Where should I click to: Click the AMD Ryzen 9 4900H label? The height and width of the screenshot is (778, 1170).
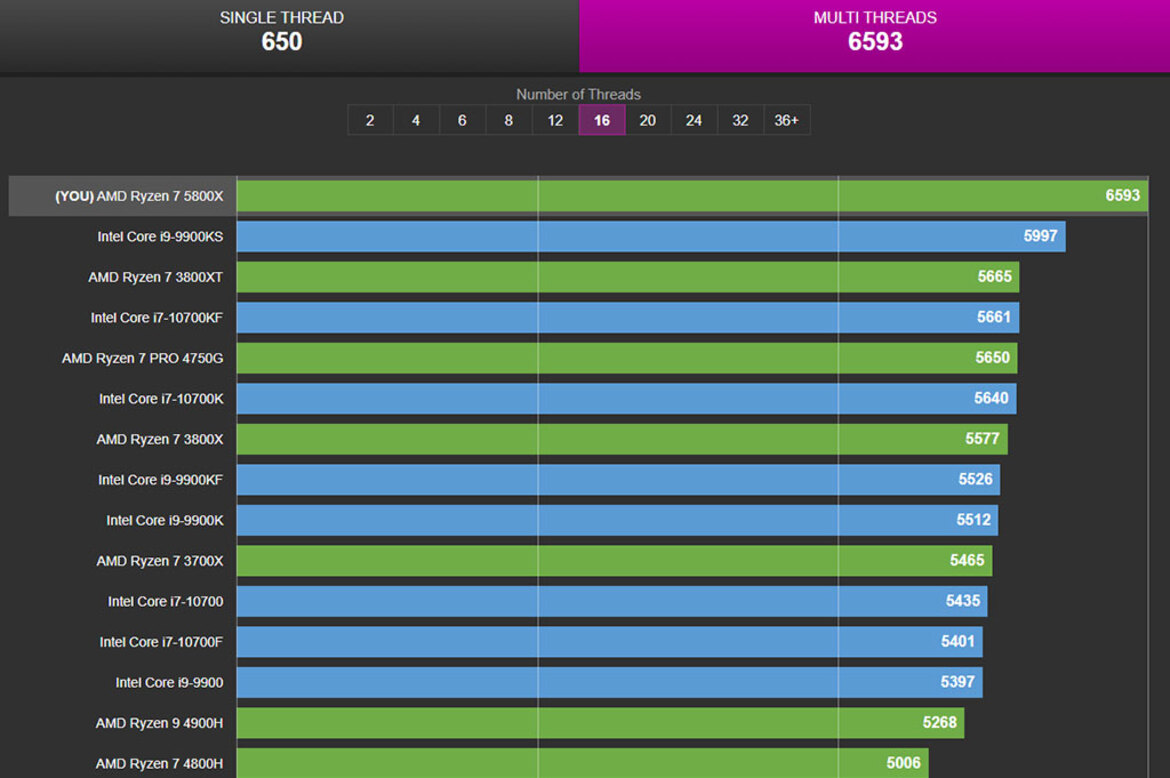click(x=159, y=723)
